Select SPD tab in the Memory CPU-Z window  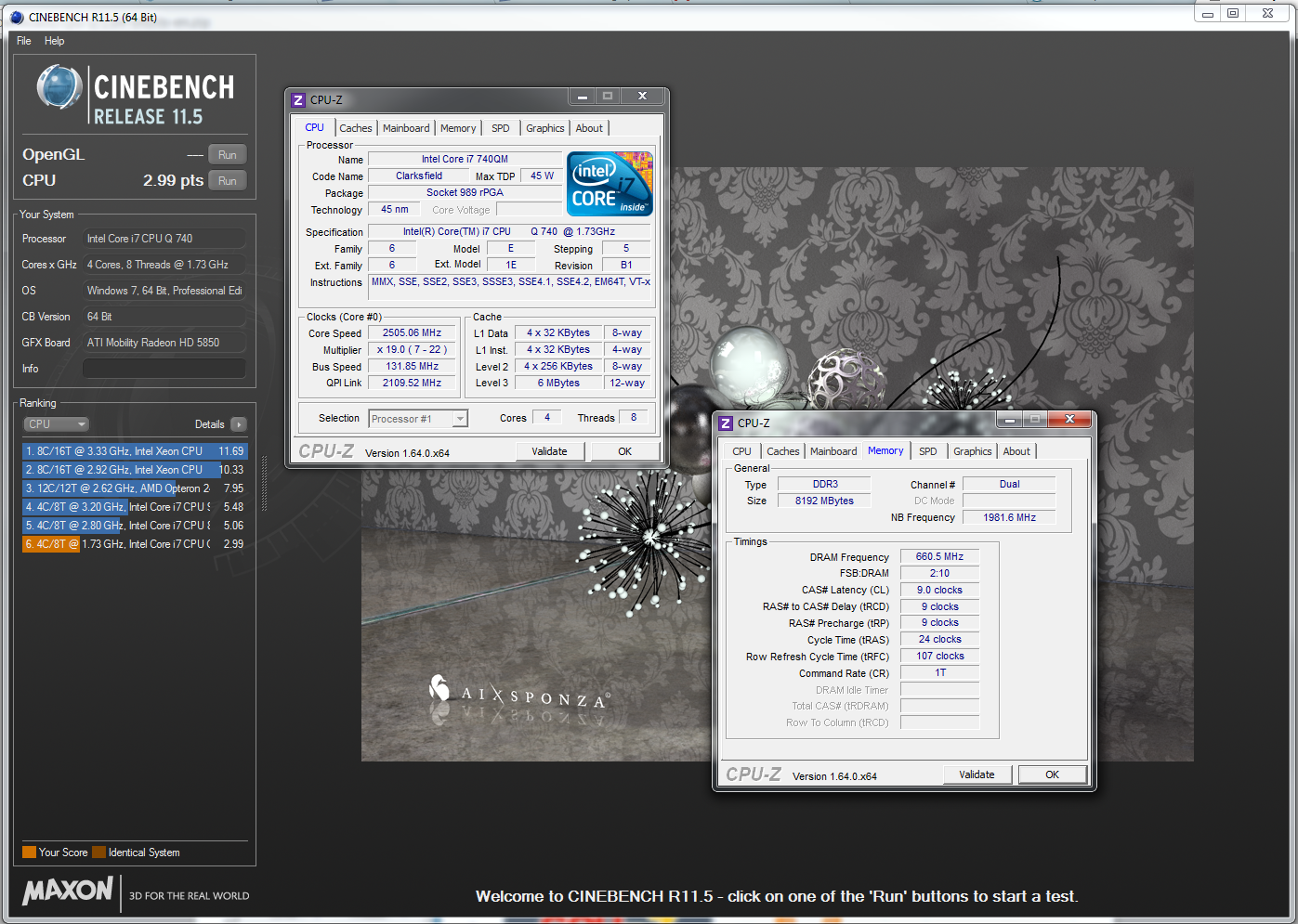pos(928,451)
